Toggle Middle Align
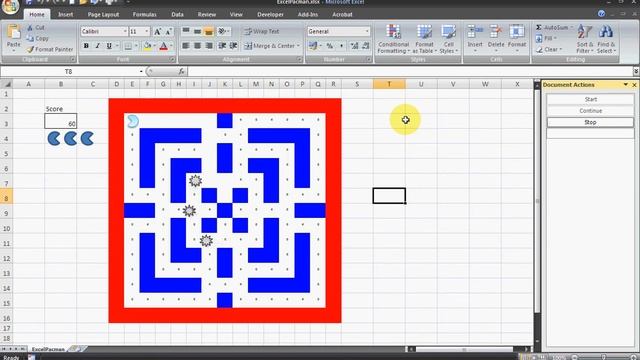This screenshot has width=640, height=360. tap(197, 31)
